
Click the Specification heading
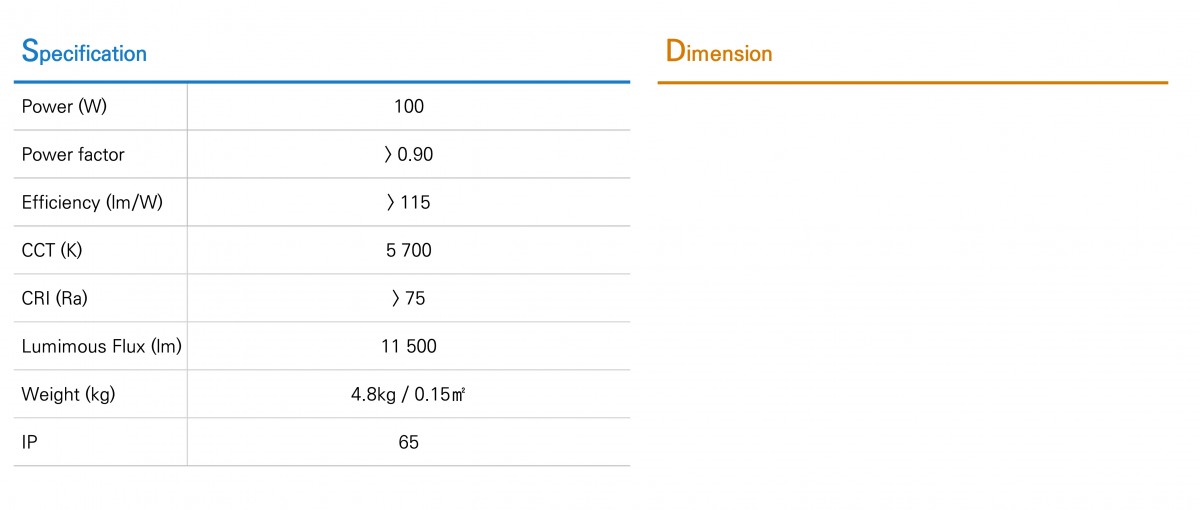[84, 52]
